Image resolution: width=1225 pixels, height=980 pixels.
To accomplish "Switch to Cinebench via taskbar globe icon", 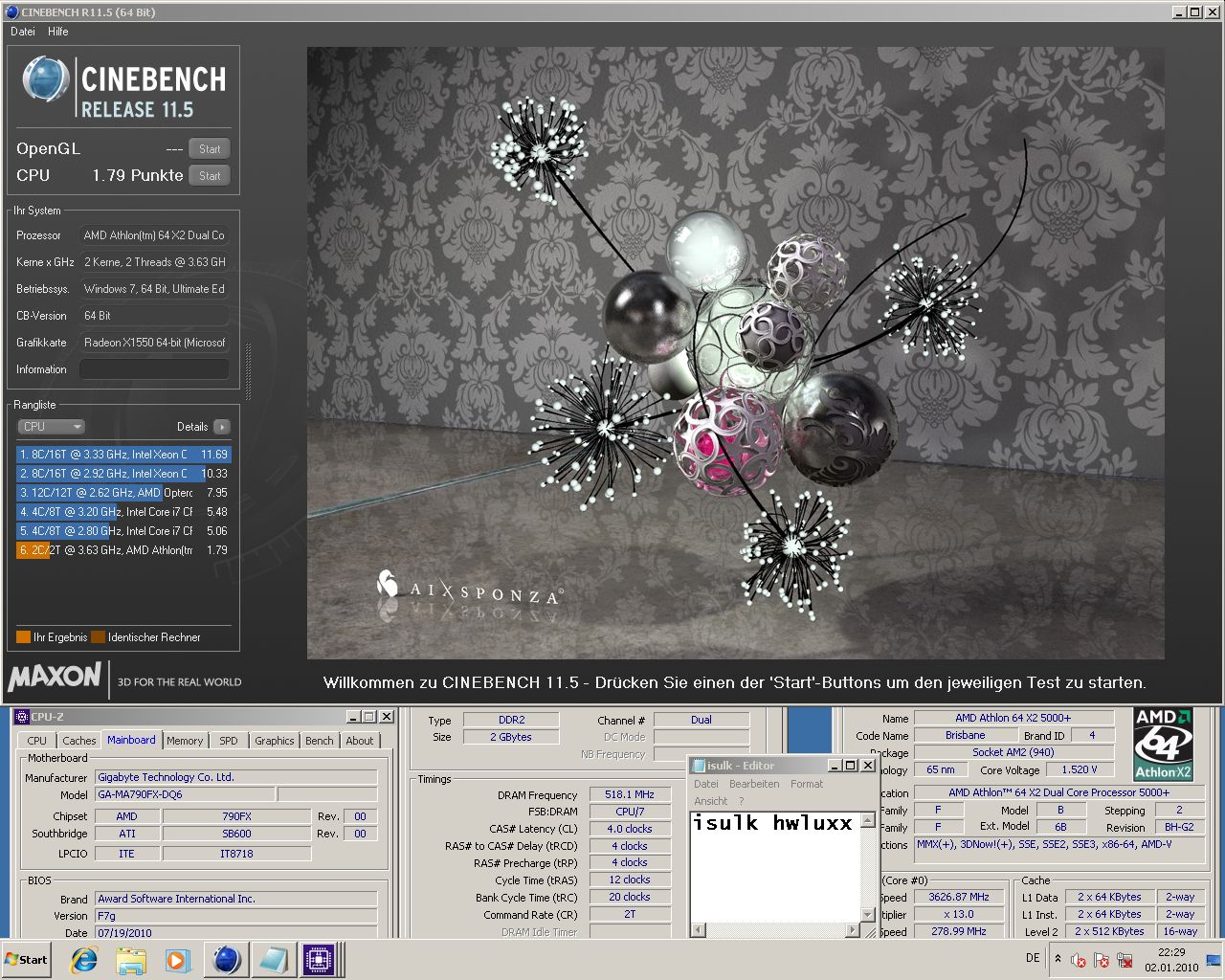I will click(227, 960).
